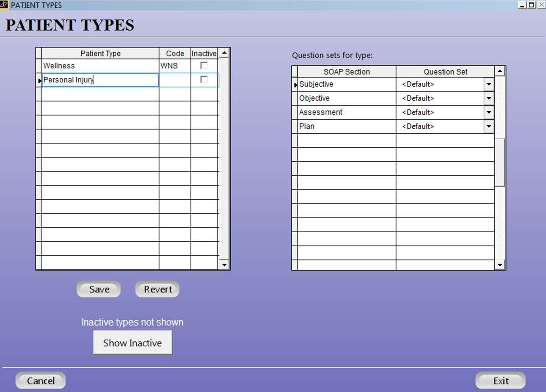The image size is (546, 392).
Task: Open the Objective question set dropdown
Action: click(x=489, y=98)
